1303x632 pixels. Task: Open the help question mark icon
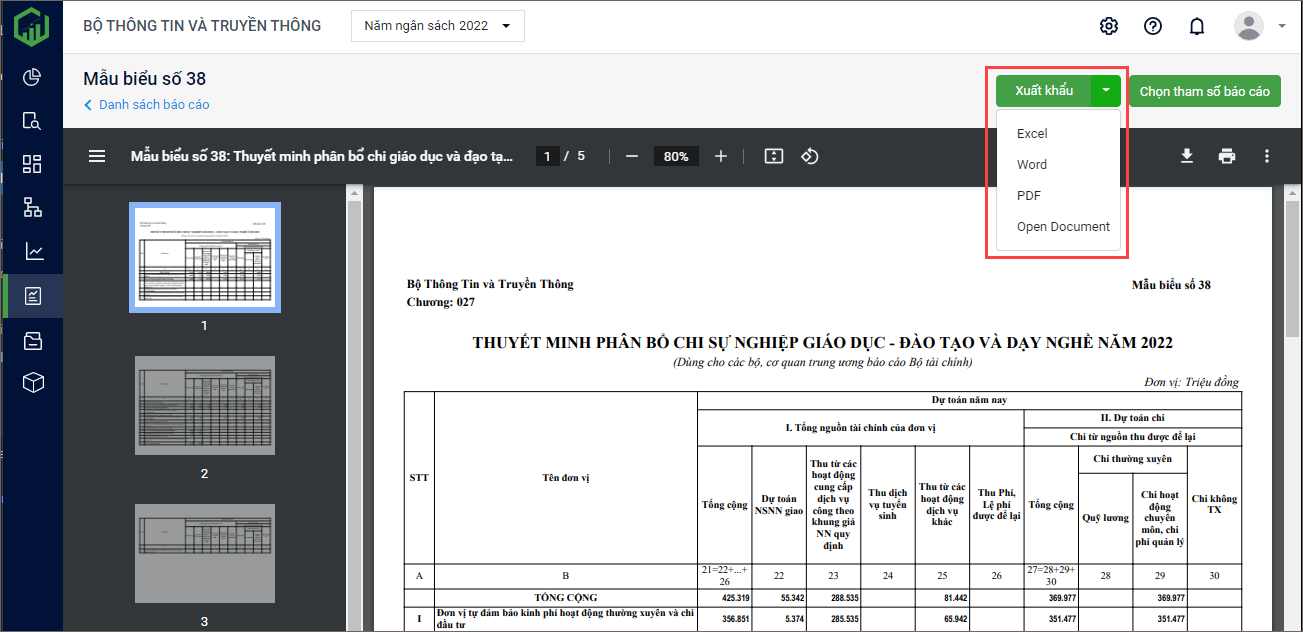[1152, 26]
